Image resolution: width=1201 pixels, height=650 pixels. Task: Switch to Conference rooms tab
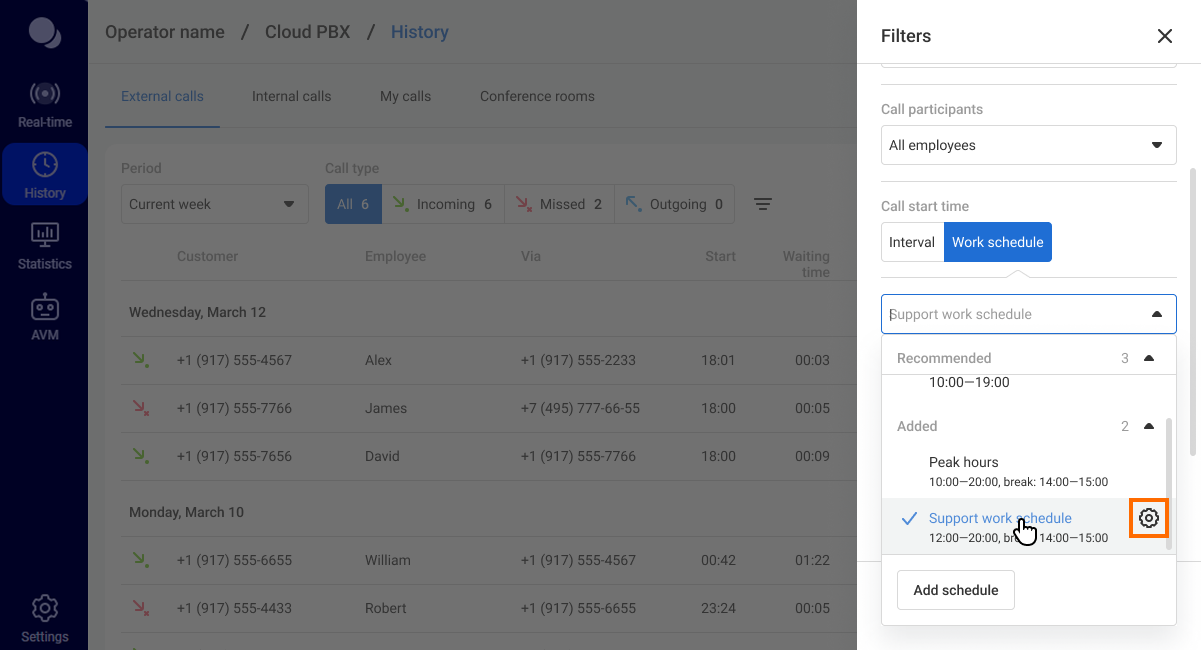537,97
